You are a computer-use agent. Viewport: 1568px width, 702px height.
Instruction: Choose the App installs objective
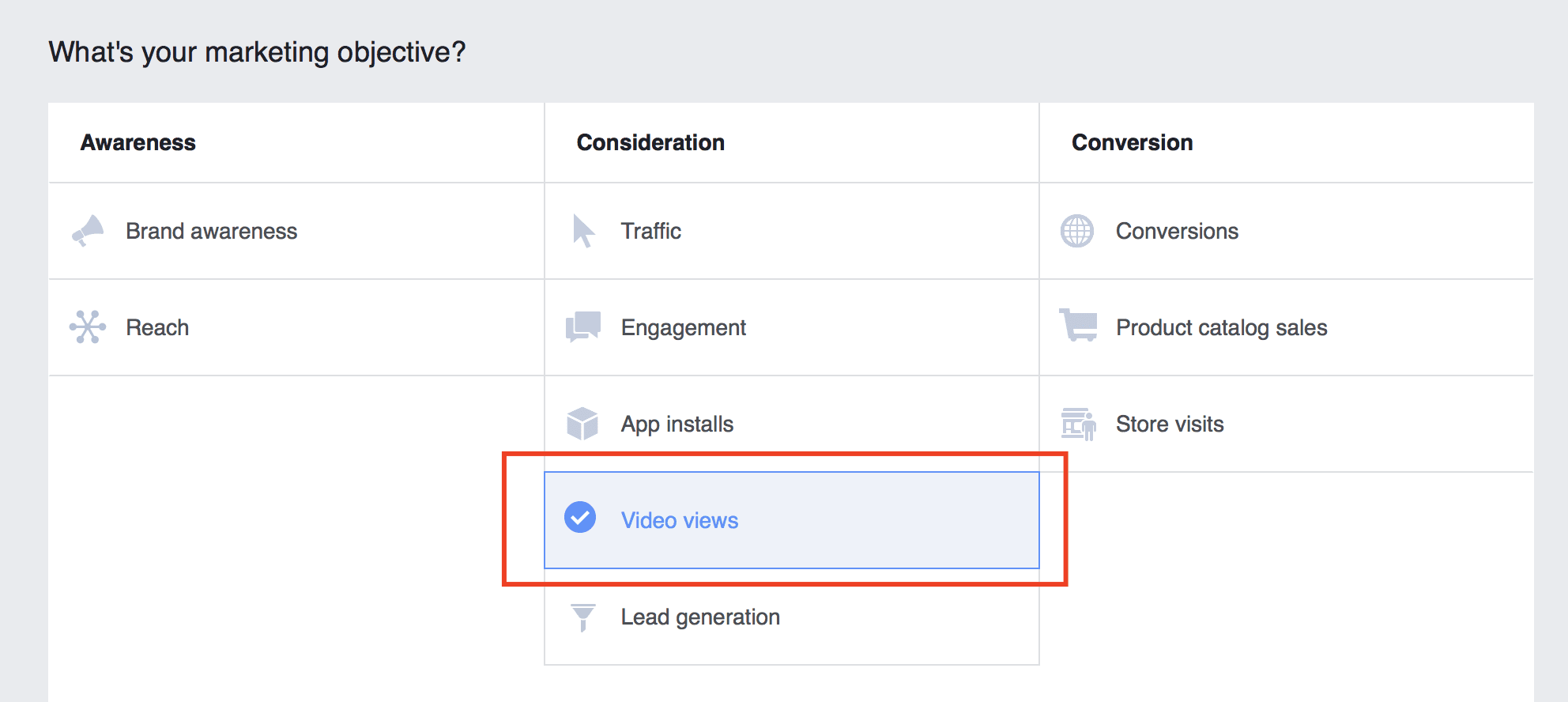(677, 424)
